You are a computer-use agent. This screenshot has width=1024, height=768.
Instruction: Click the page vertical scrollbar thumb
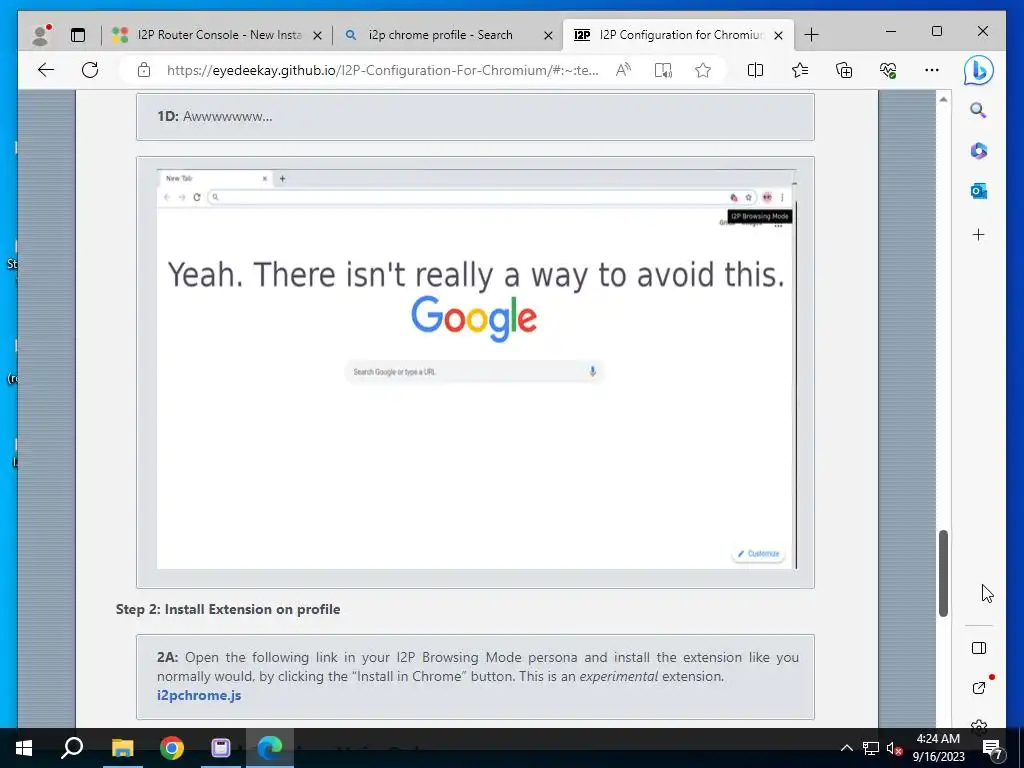coord(943,573)
